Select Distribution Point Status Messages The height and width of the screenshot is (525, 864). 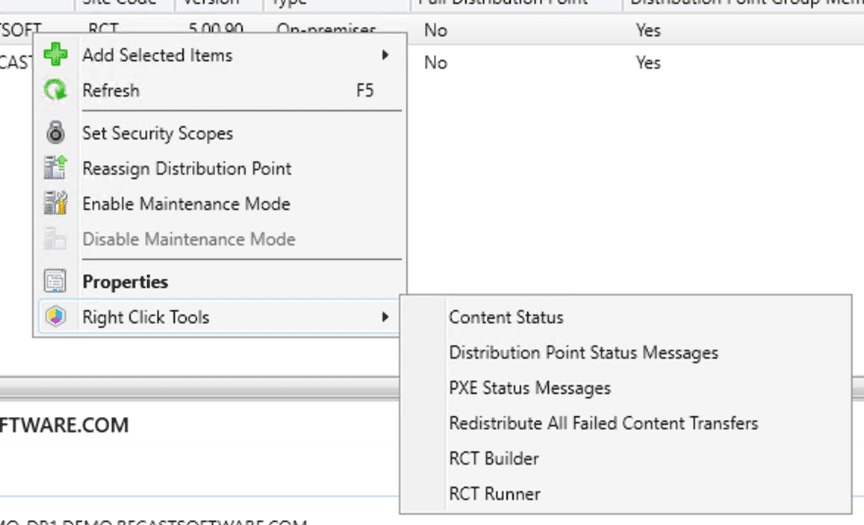[x=583, y=352]
